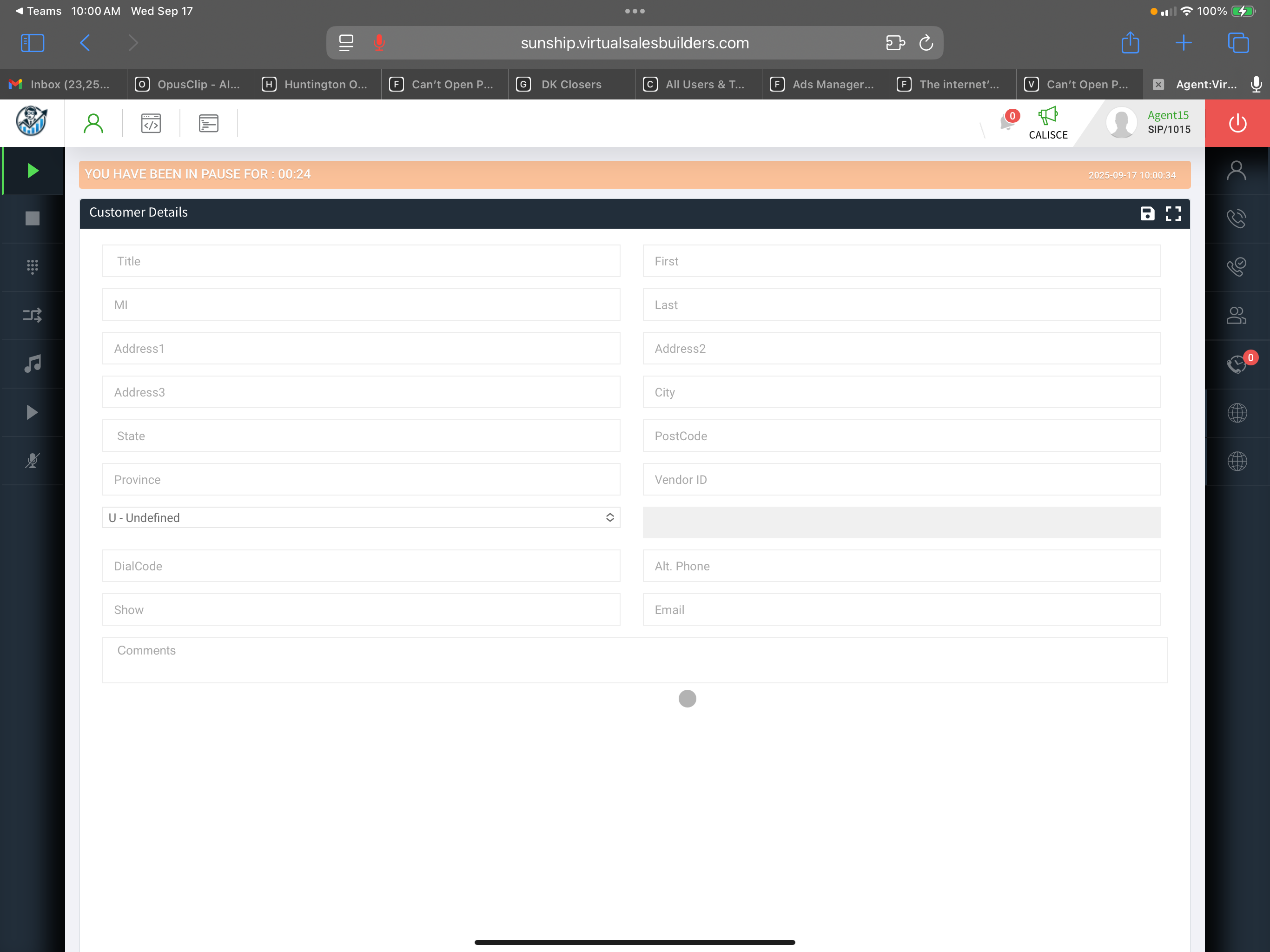Expand Customer Details panel to fullscreen
The height and width of the screenshot is (952, 1270).
pyautogui.click(x=1173, y=214)
